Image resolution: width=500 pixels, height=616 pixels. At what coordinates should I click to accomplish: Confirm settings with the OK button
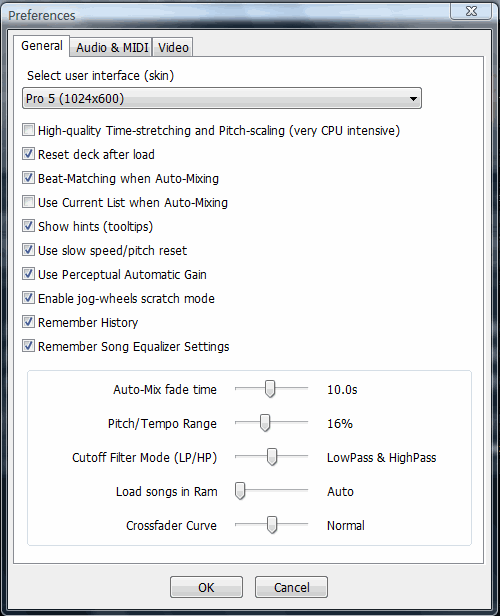pyautogui.click(x=206, y=587)
